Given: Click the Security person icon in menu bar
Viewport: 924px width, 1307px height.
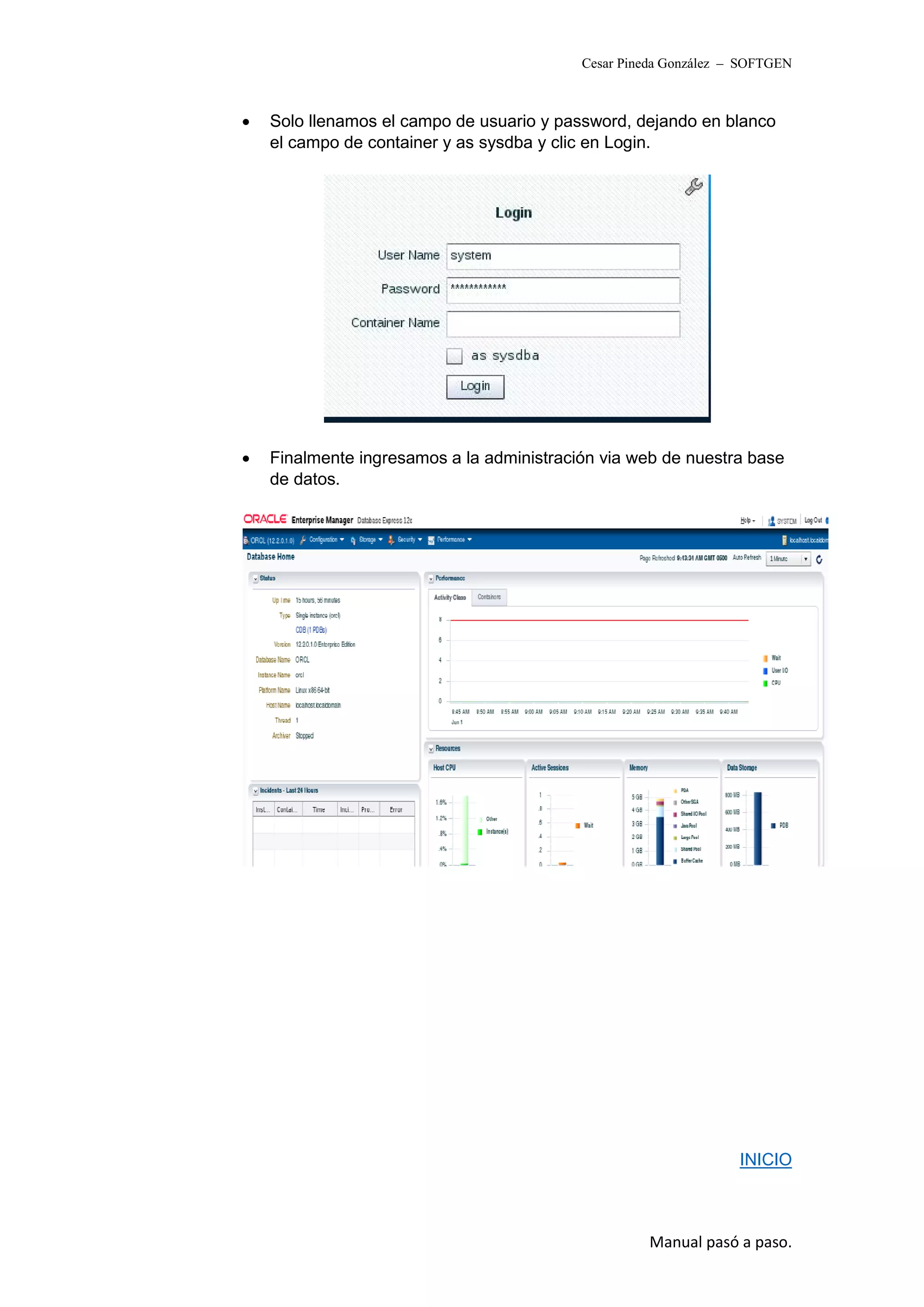Looking at the screenshot, I should pyautogui.click(x=391, y=540).
